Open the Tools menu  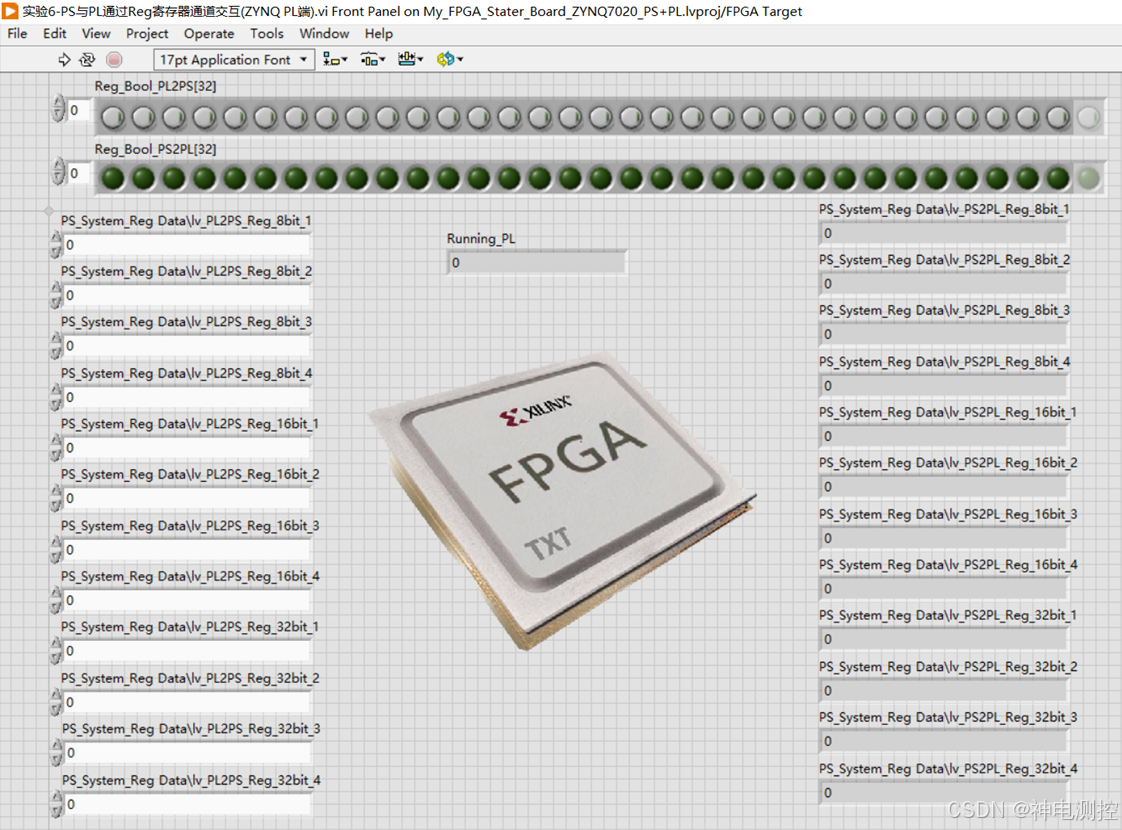[267, 34]
